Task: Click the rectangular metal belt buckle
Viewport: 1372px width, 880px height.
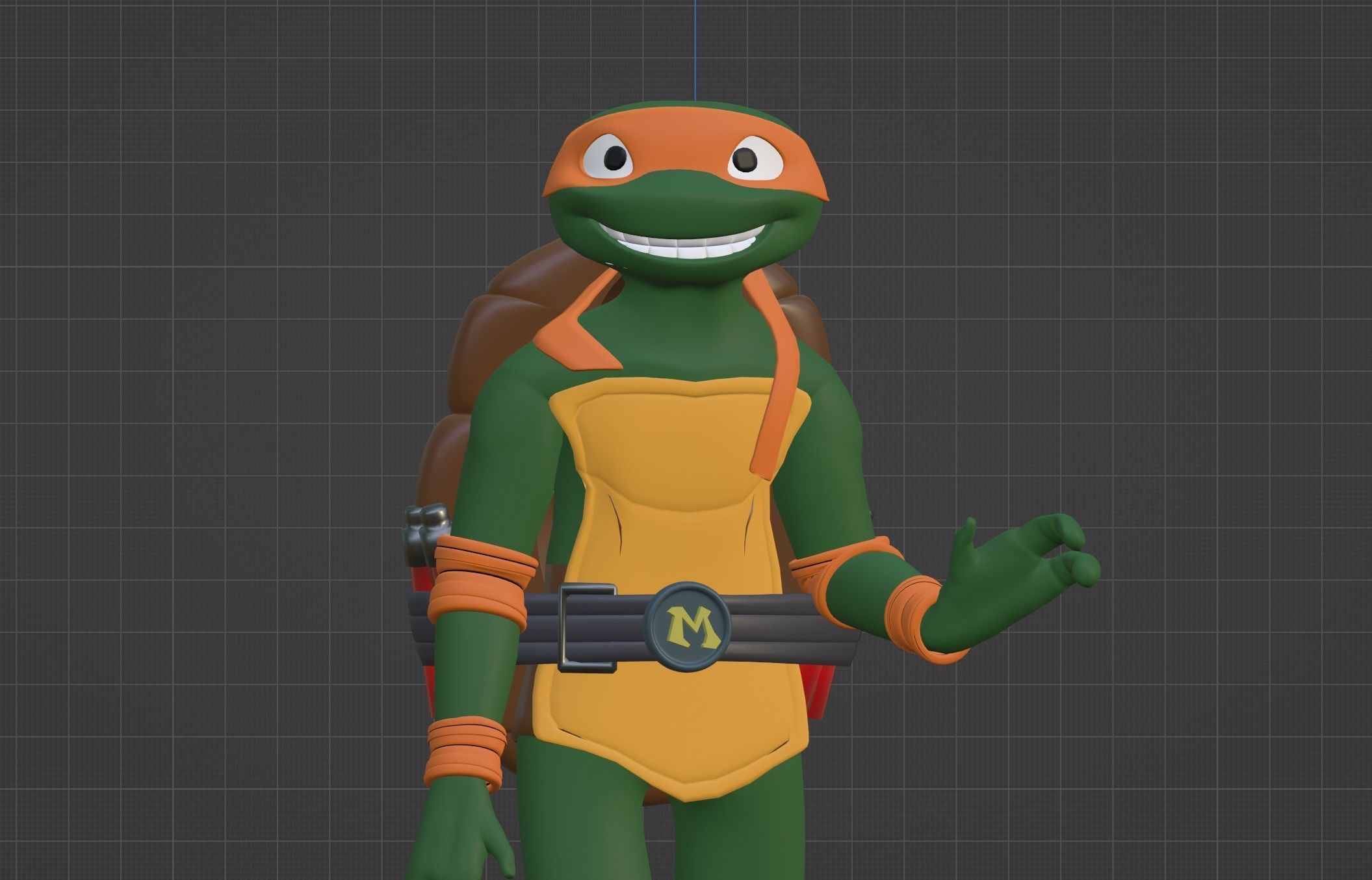Action: pyautogui.click(x=587, y=627)
